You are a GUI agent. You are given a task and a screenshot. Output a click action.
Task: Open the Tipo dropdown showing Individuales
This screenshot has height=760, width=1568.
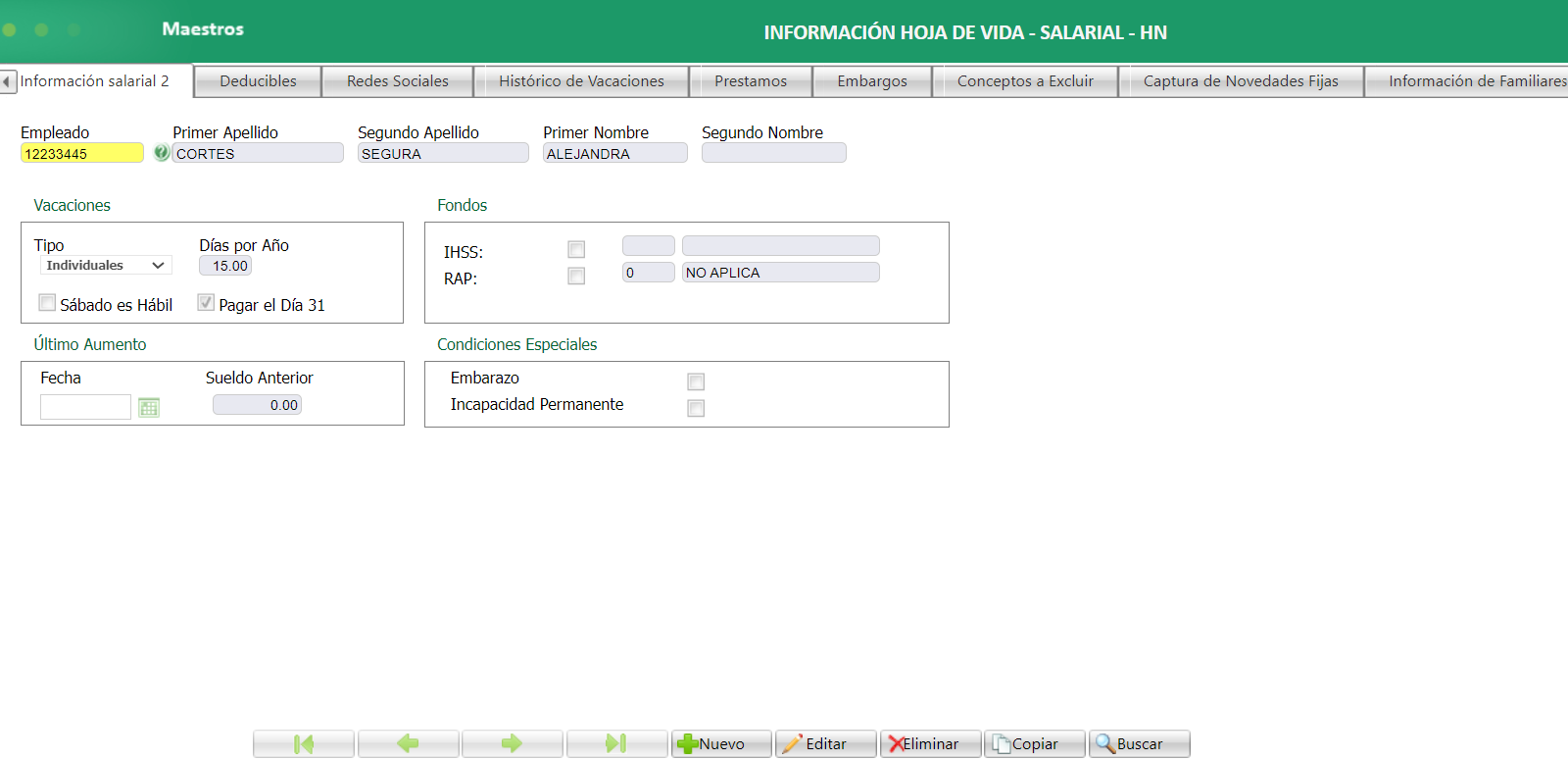(106, 266)
